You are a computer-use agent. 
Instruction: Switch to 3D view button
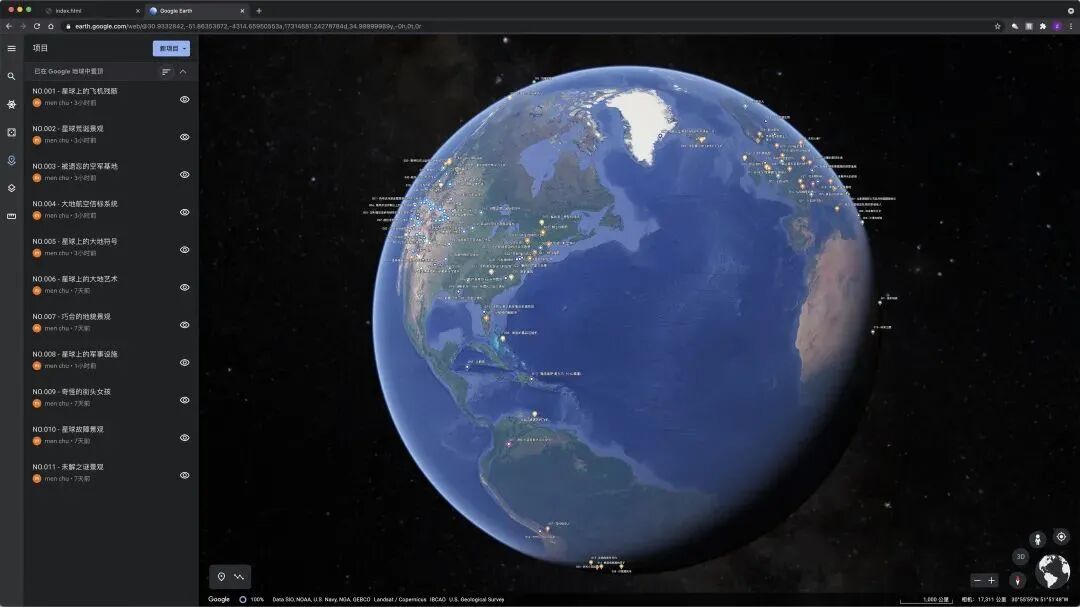1021,557
